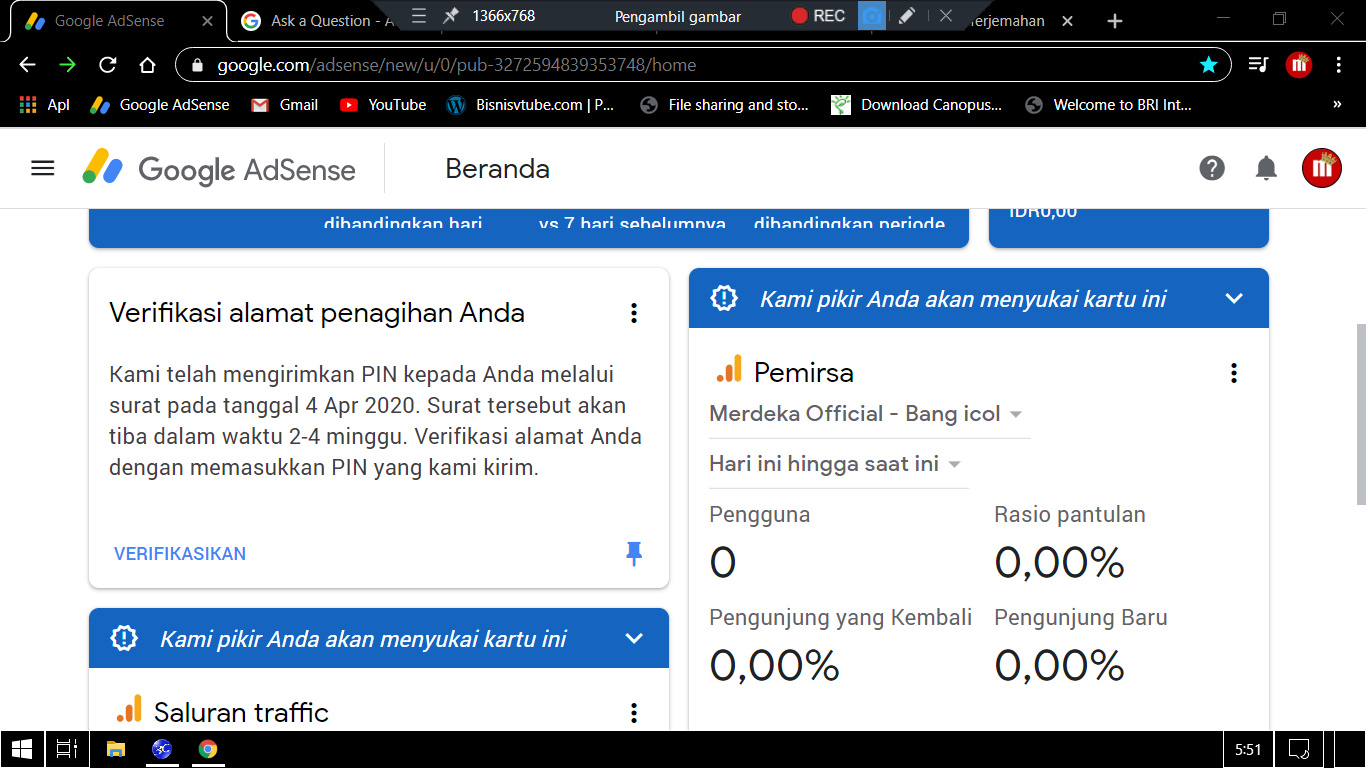Image resolution: width=1366 pixels, height=768 pixels.
Task: Close the Google AdSense tab
Action: click(207, 20)
